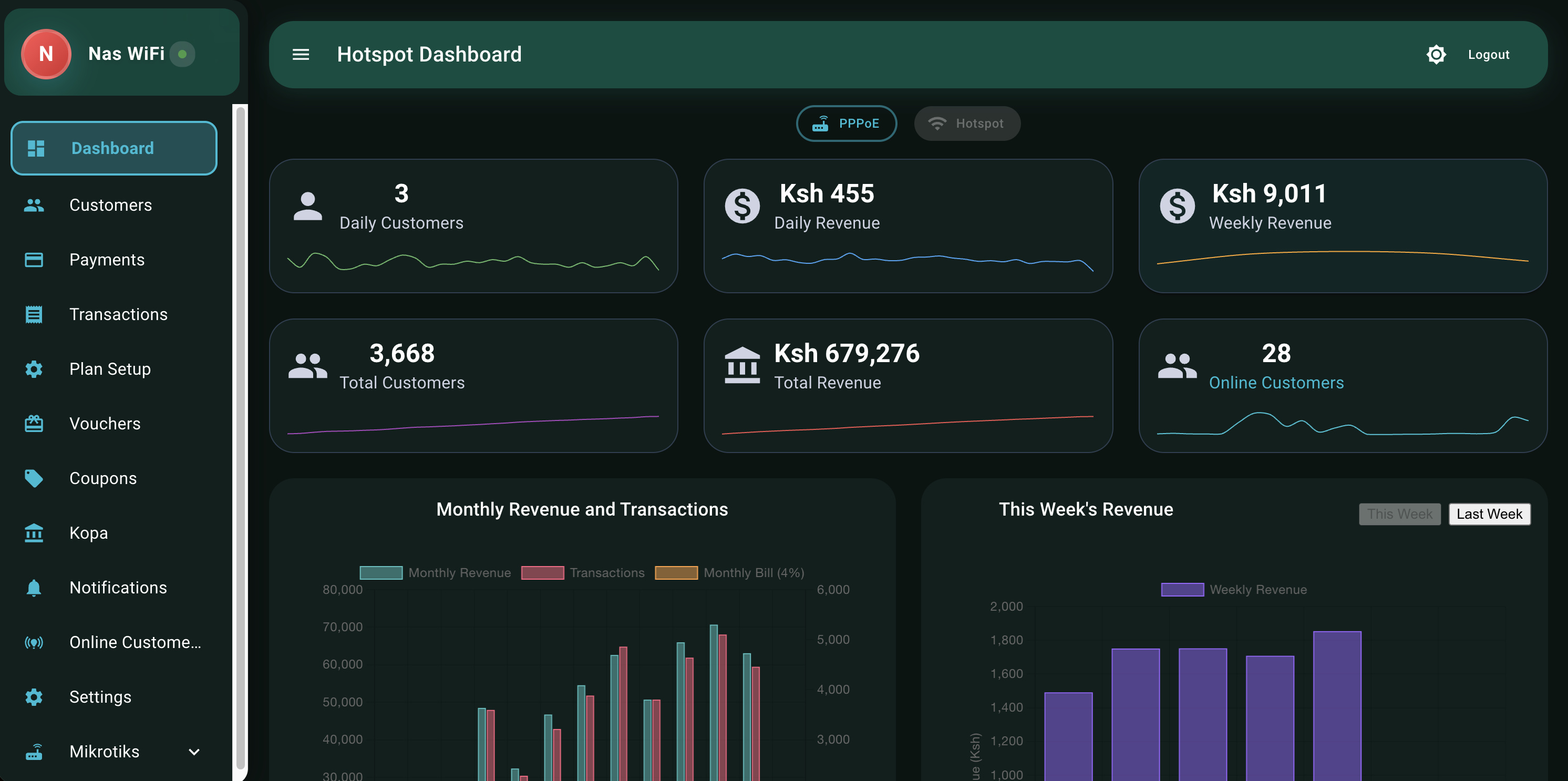The image size is (1568, 781).
Task: Toggle Transactions legend red swatch
Action: [x=542, y=573]
